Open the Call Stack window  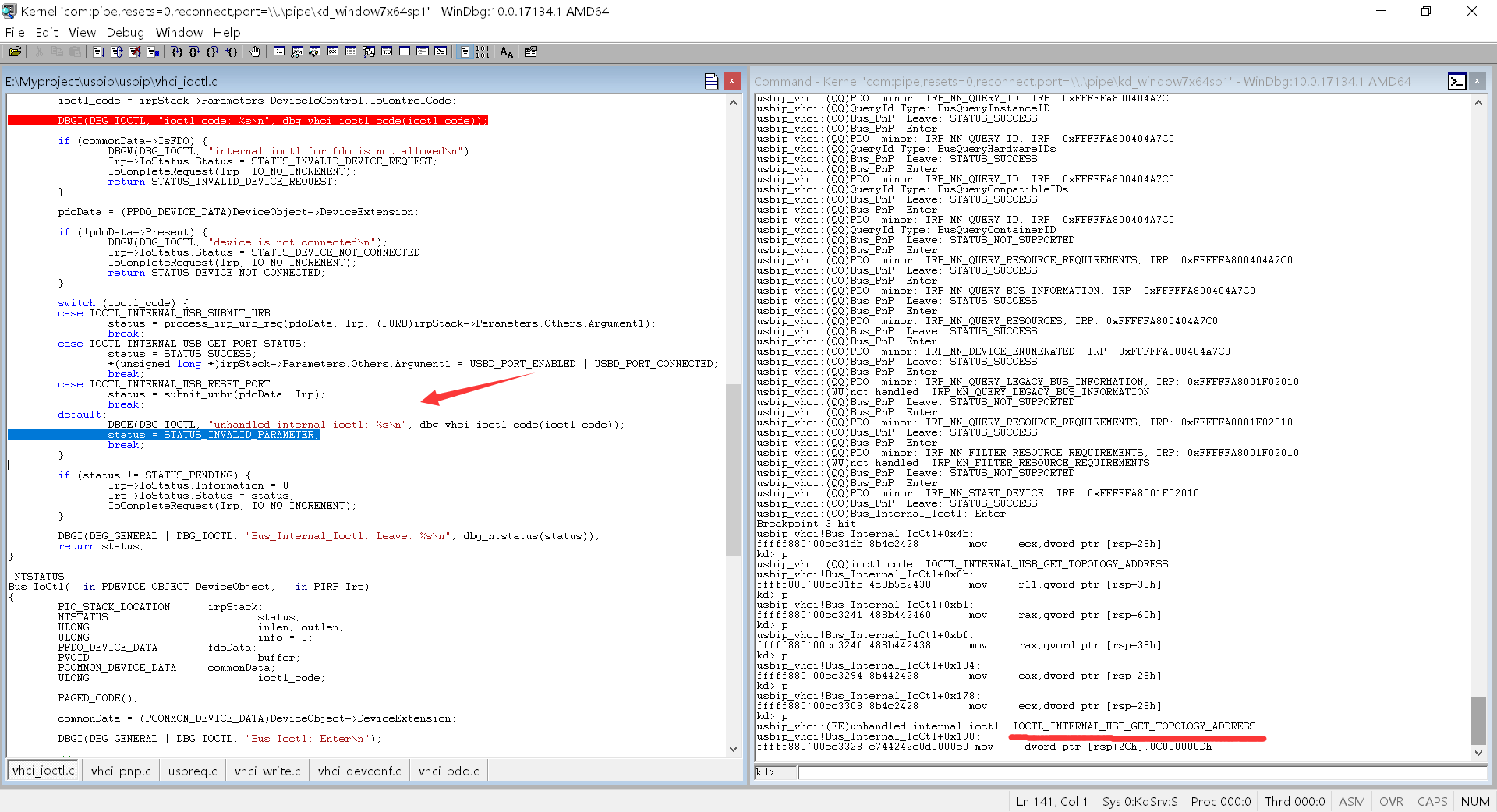coord(369,51)
